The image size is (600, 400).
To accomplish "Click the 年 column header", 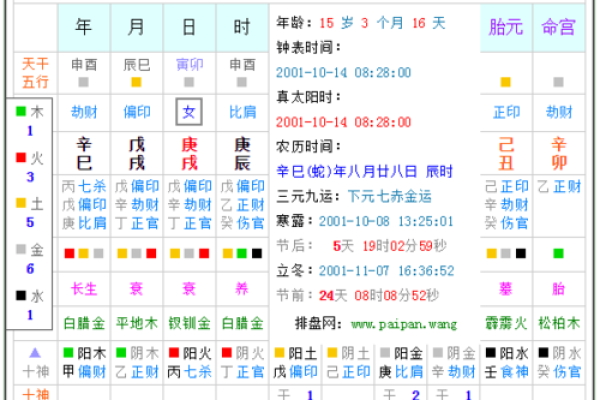I will click(x=84, y=28).
